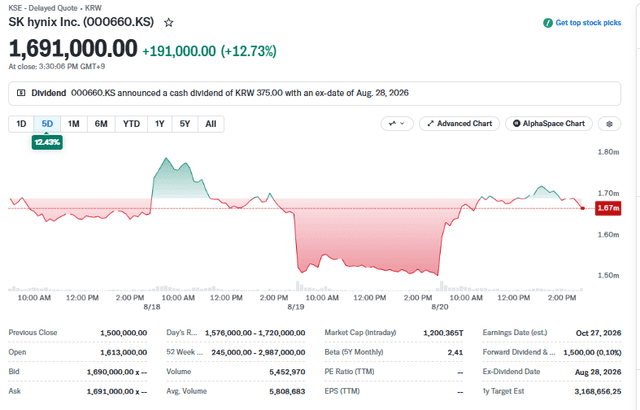
Task: Open the chart type dropdown
Action: [397, 124]
